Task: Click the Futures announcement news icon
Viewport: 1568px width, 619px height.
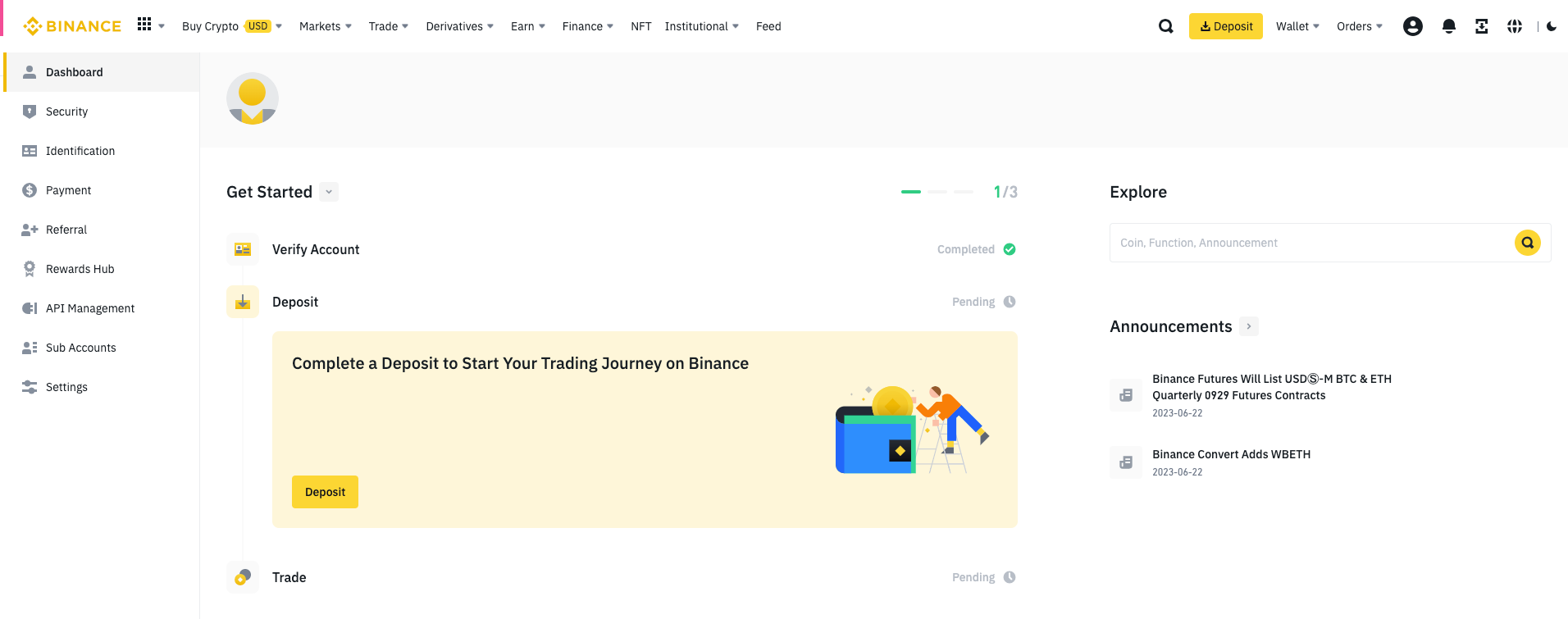Action: (x=1126, y=395)
